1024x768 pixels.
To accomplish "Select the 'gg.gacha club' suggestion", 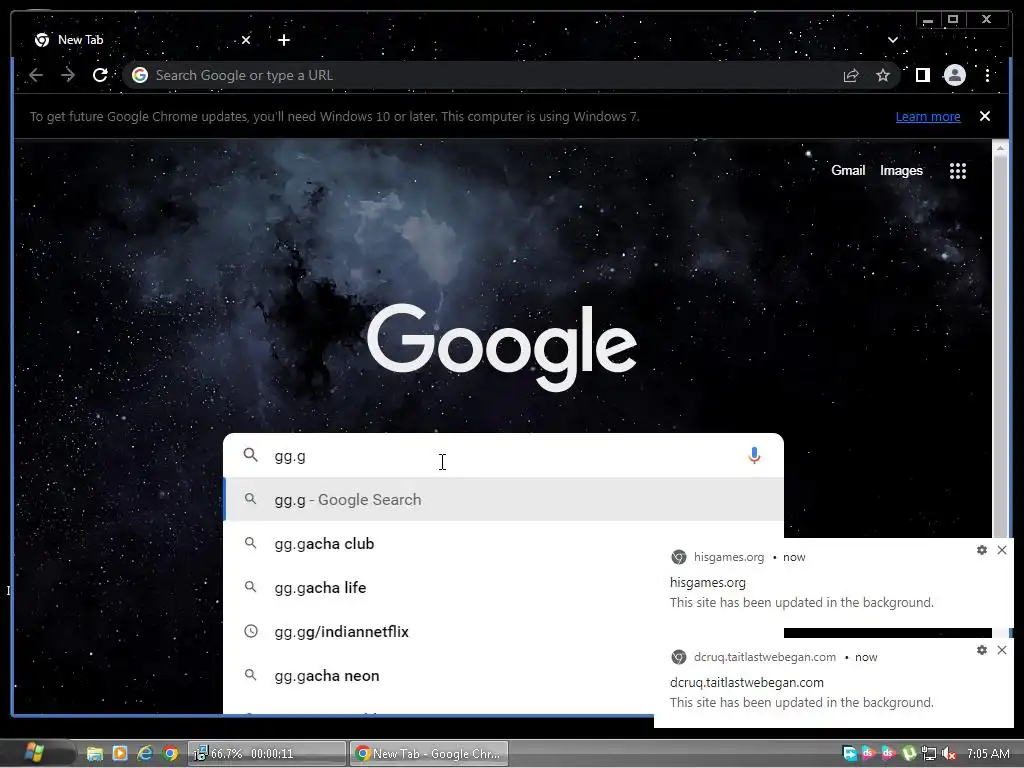I will pos(439,543).
